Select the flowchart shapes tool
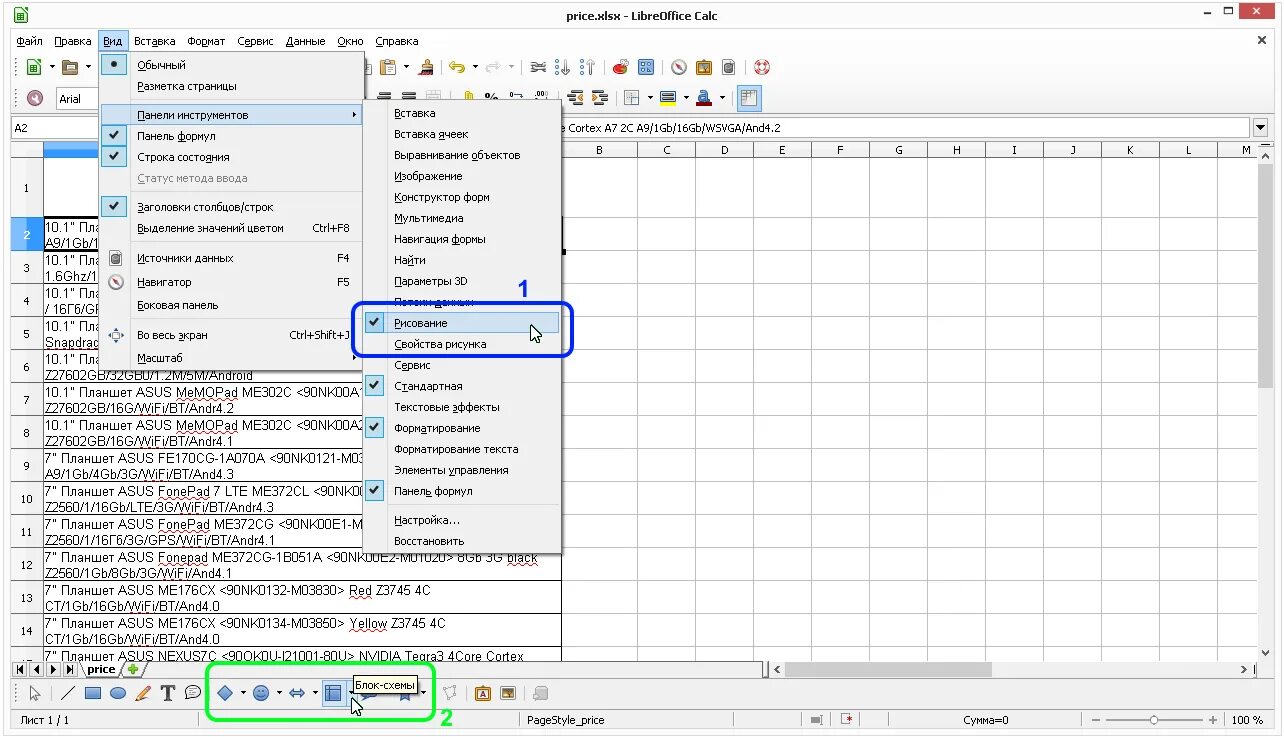The height and width of the screenshot is (737, 1284). click(333, 693)
